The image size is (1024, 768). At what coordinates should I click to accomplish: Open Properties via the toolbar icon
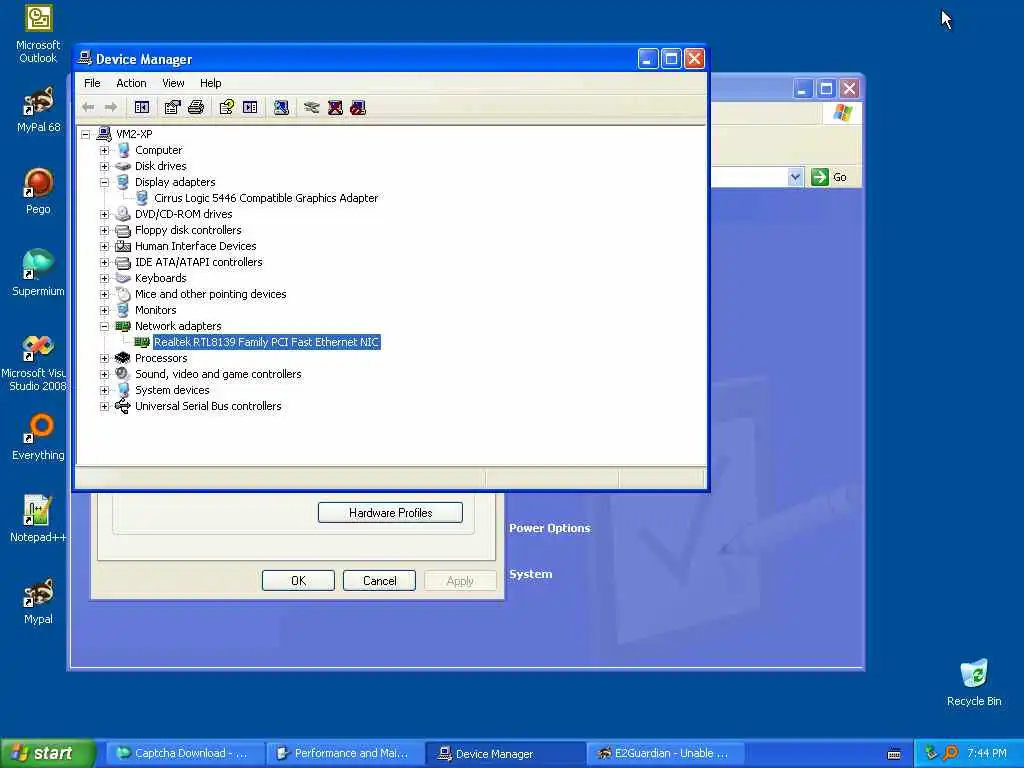point(172,108)
